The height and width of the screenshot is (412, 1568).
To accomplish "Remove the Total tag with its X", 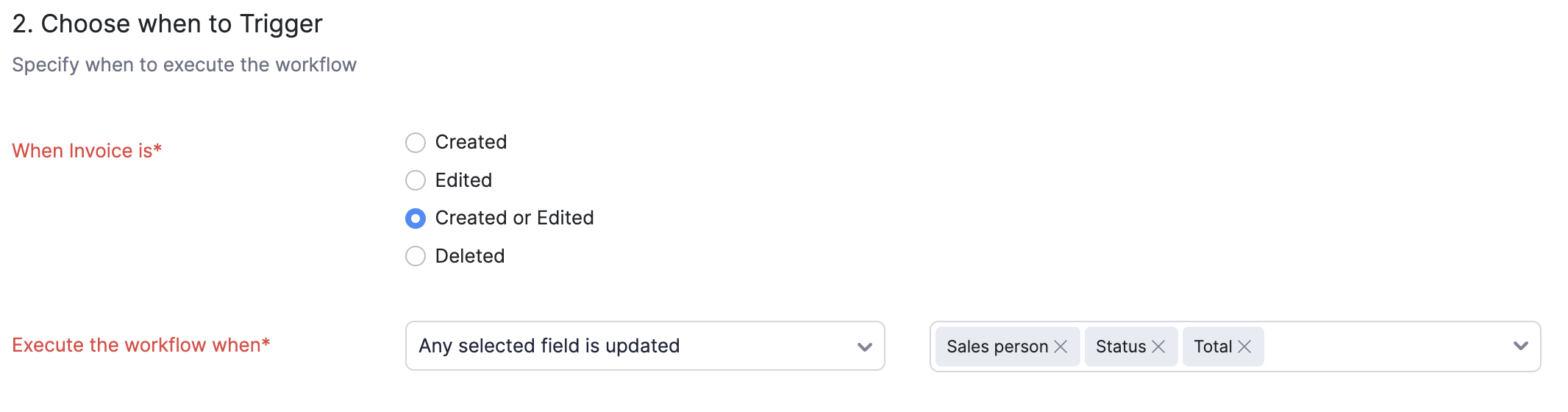I will (x=1244, y=347).
